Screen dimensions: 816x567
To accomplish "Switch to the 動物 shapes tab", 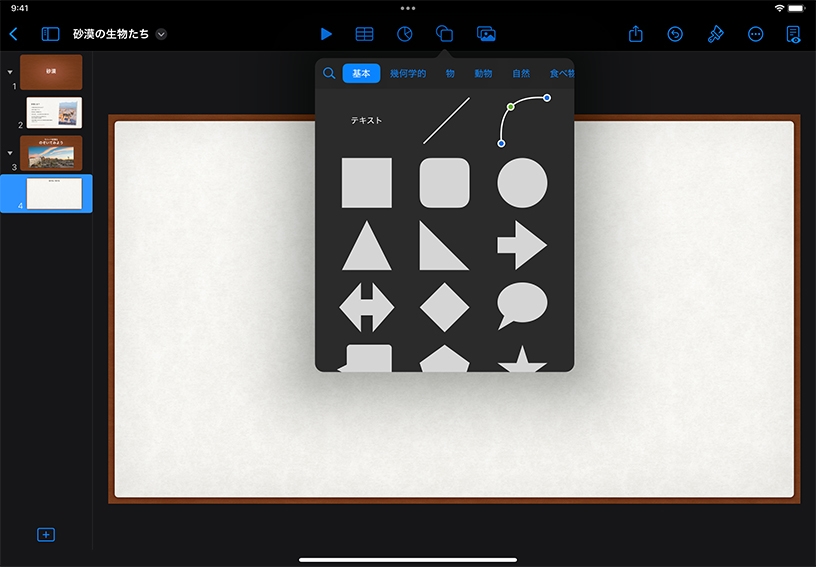I will coord(483,73).
